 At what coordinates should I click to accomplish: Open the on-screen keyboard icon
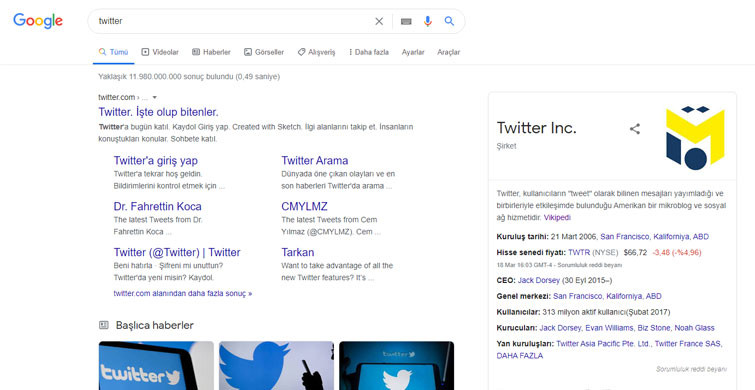pos(406,21)
